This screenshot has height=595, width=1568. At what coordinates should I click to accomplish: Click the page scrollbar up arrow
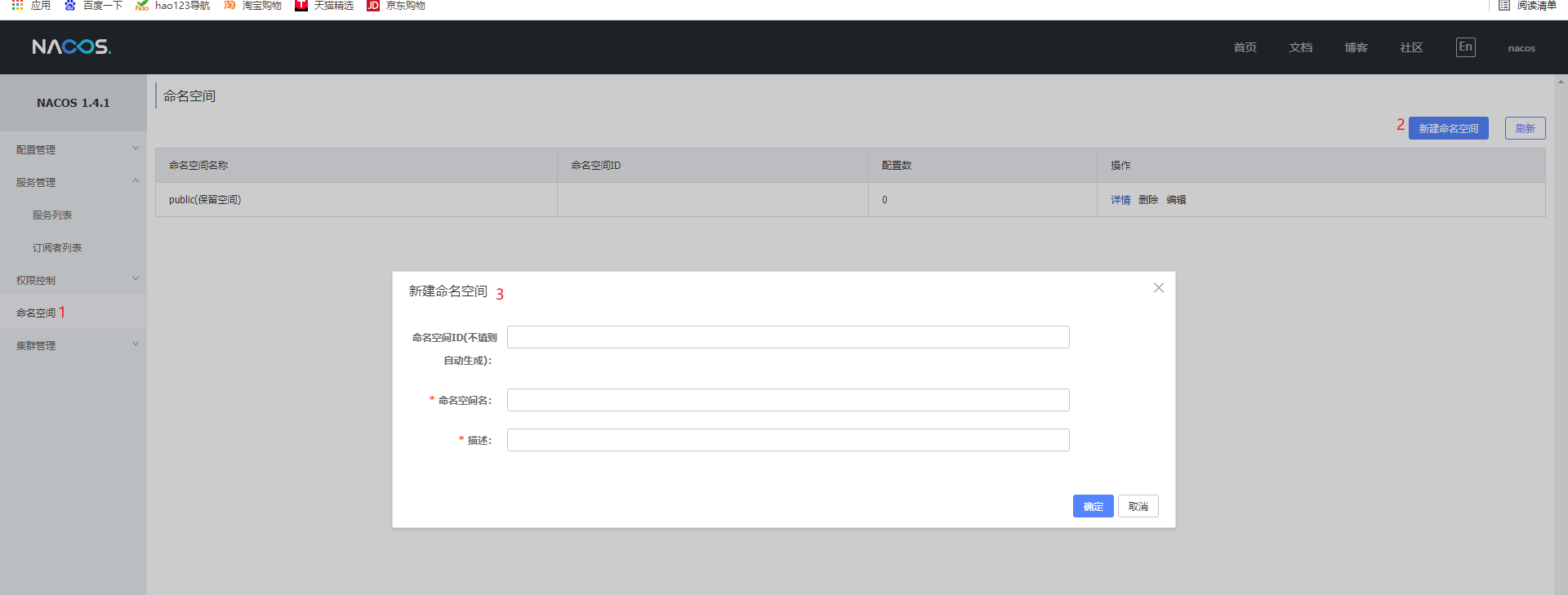point(1561,82)
